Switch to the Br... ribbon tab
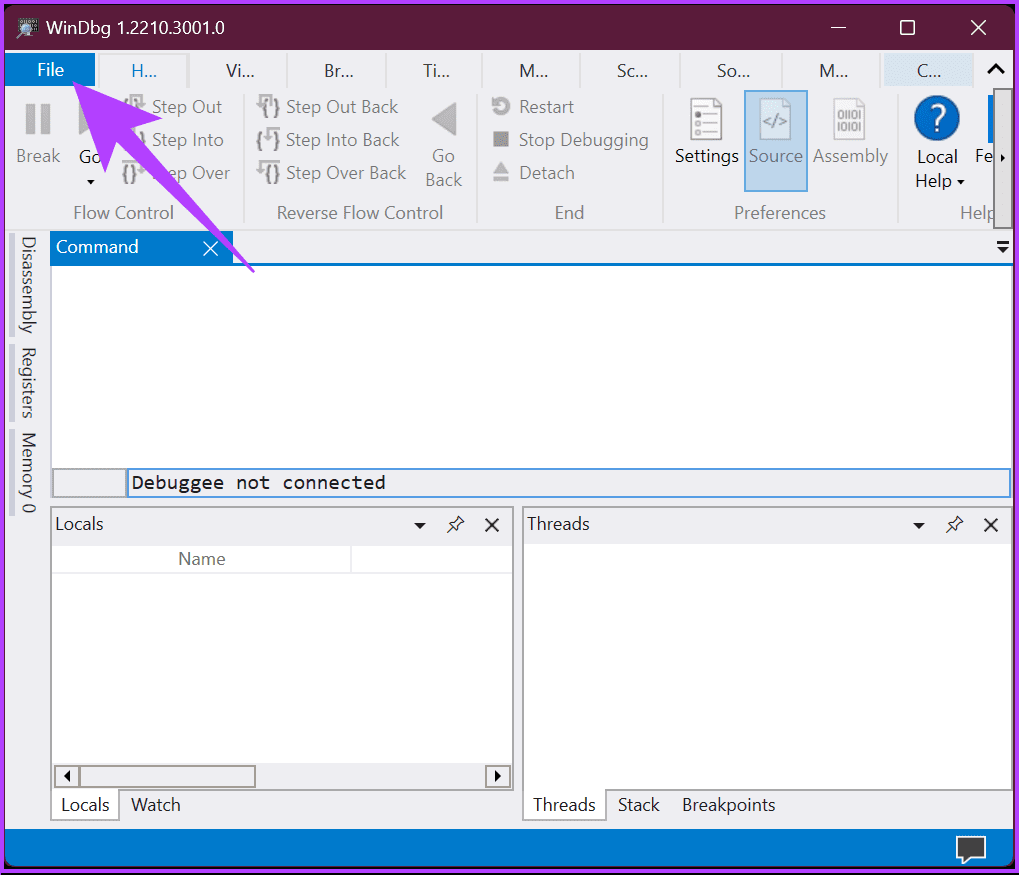Viewport: 1019px width, 875px height. click(339, 70)
